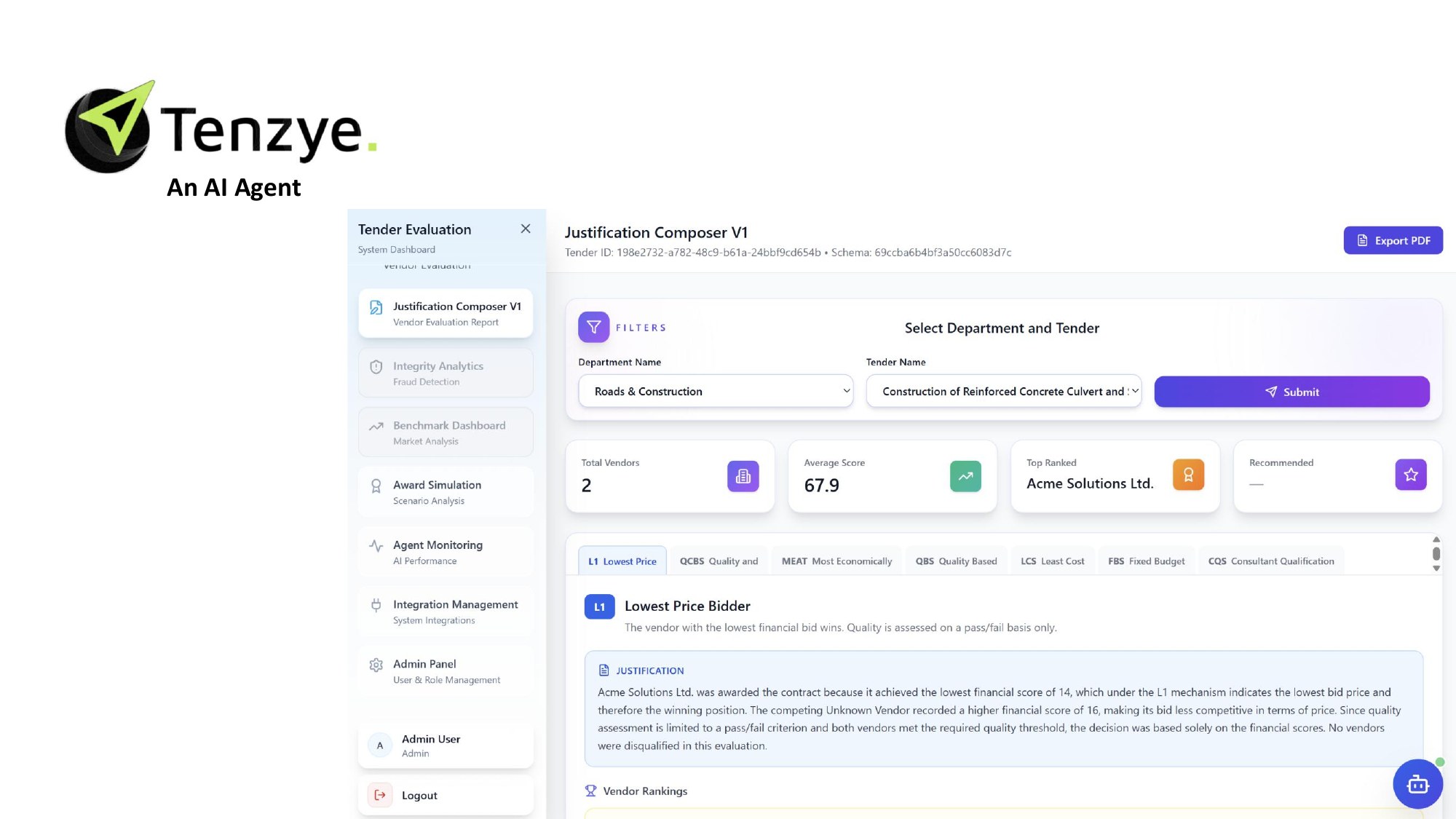Open Justification Composer V1 menu item

click(446, 314)
